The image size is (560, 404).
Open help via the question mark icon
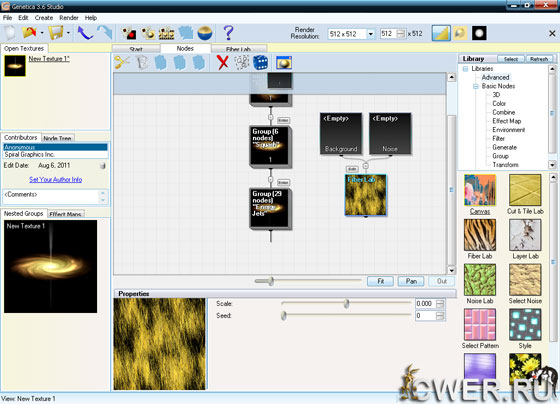tap(228, 33)
